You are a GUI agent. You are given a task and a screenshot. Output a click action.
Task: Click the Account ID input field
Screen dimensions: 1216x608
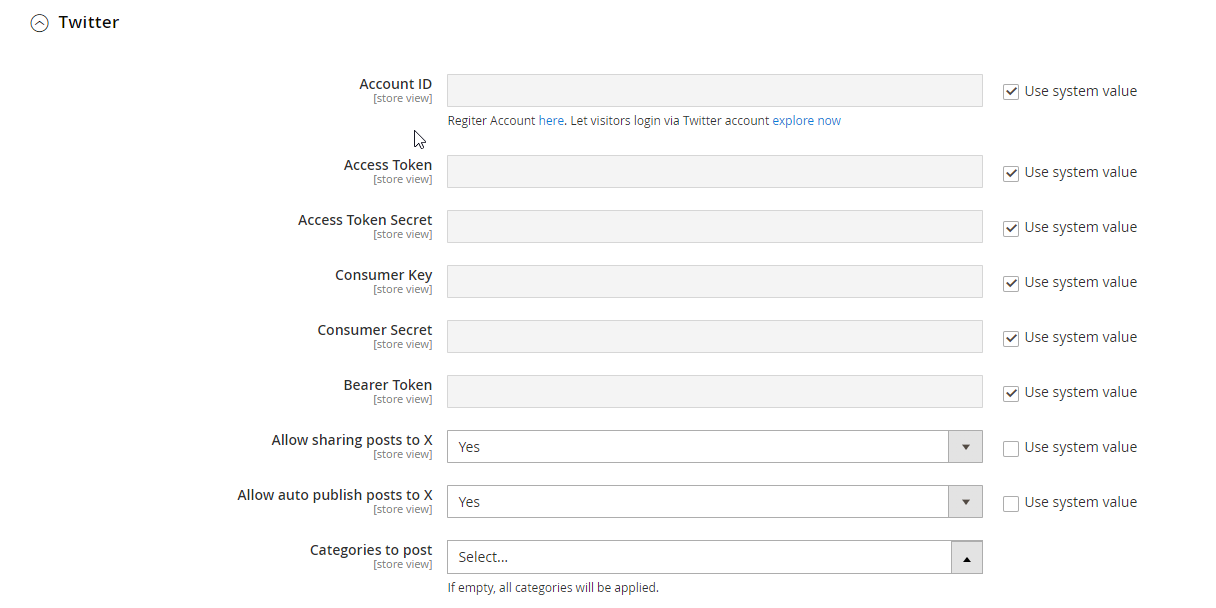click(x=714, y=91)
